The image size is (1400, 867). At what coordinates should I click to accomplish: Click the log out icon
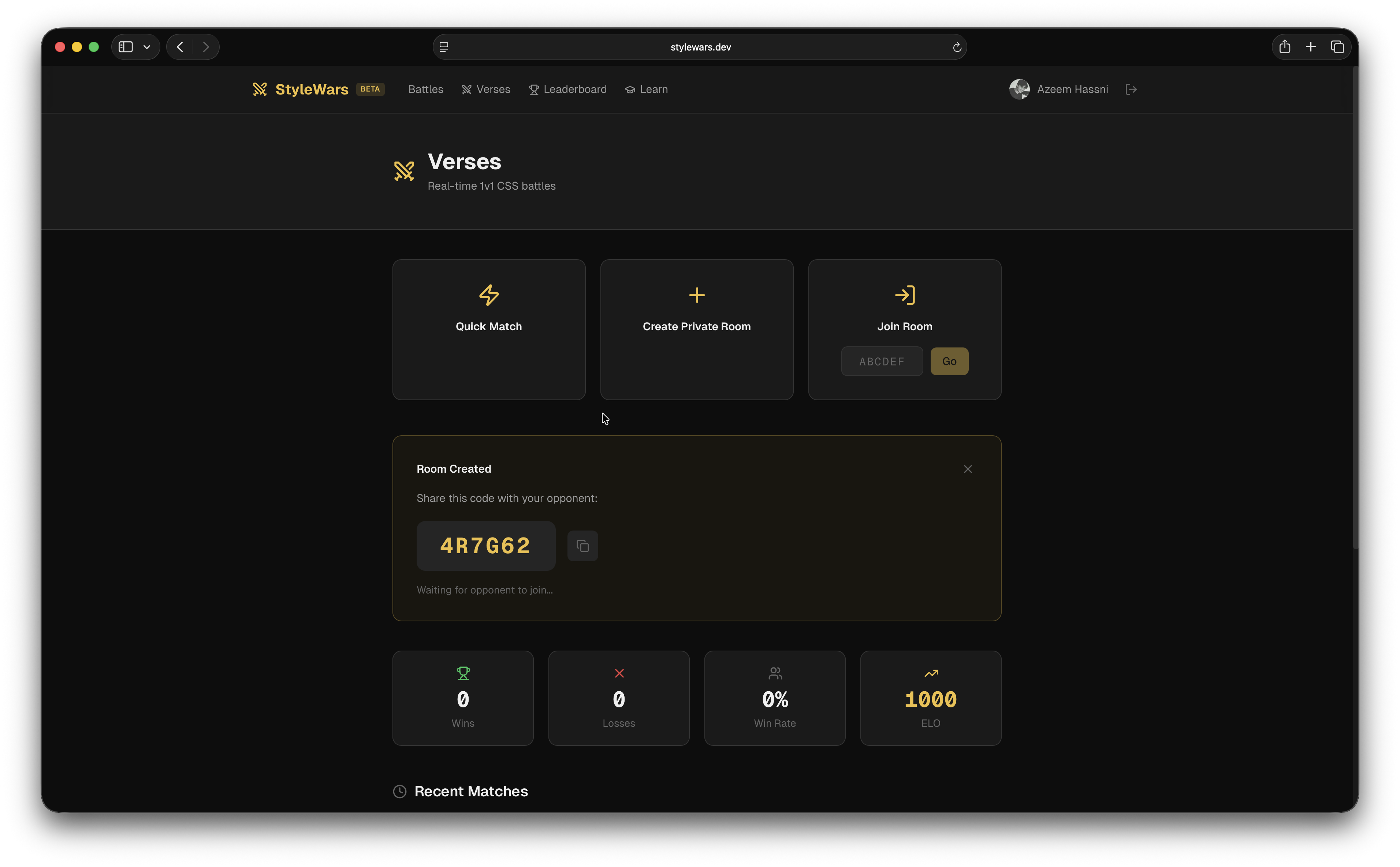[1131, 89]
